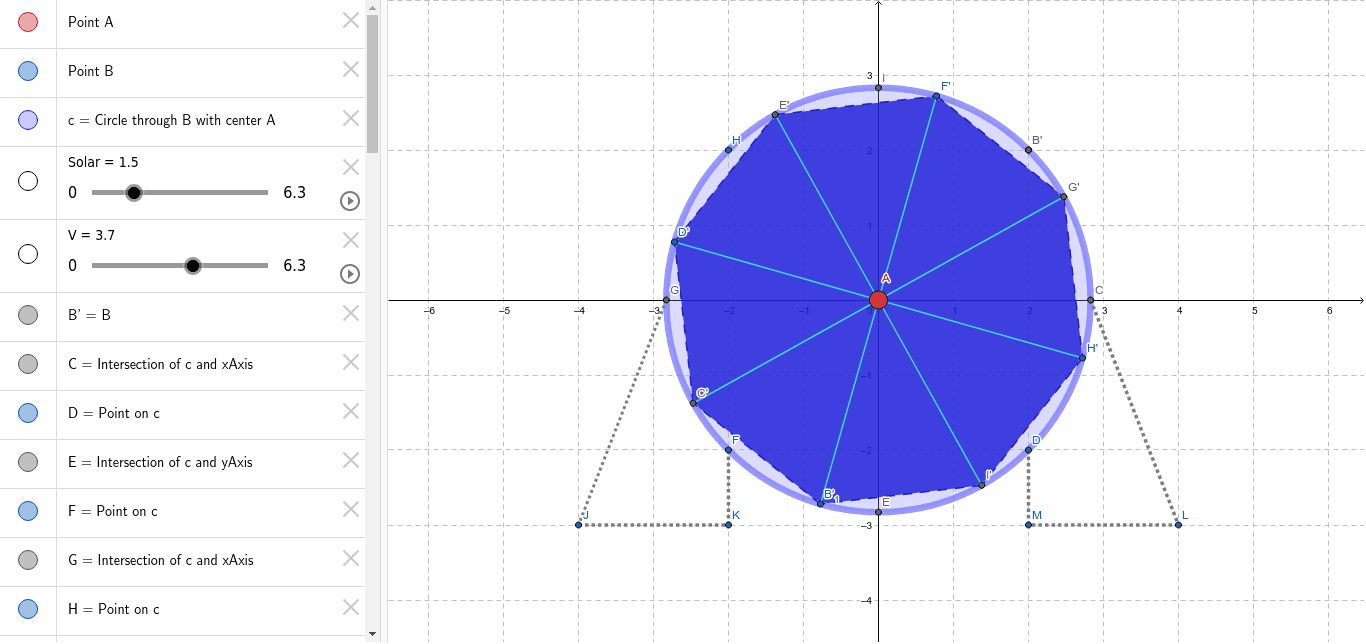Delete the circle c object
Image resolution: width=1366 pixels, height=644 pixels.
[350, 120]
